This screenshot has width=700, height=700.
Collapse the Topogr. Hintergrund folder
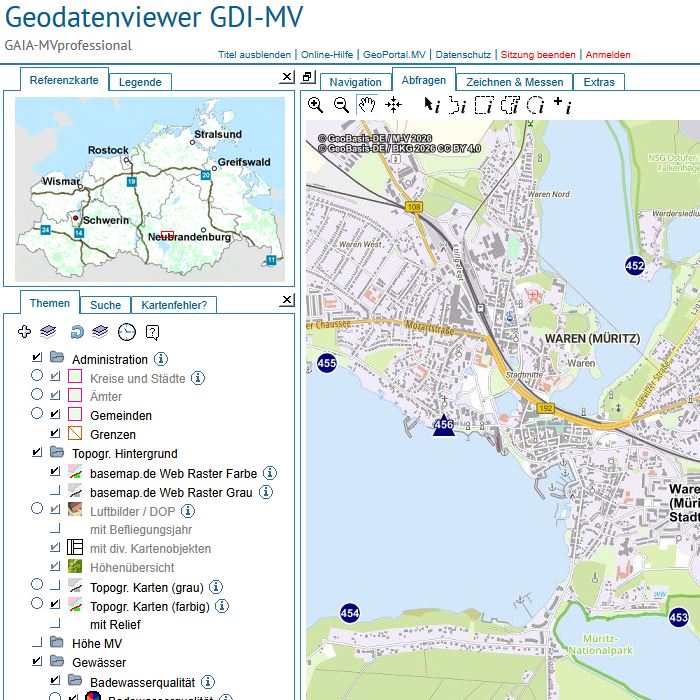57,452
